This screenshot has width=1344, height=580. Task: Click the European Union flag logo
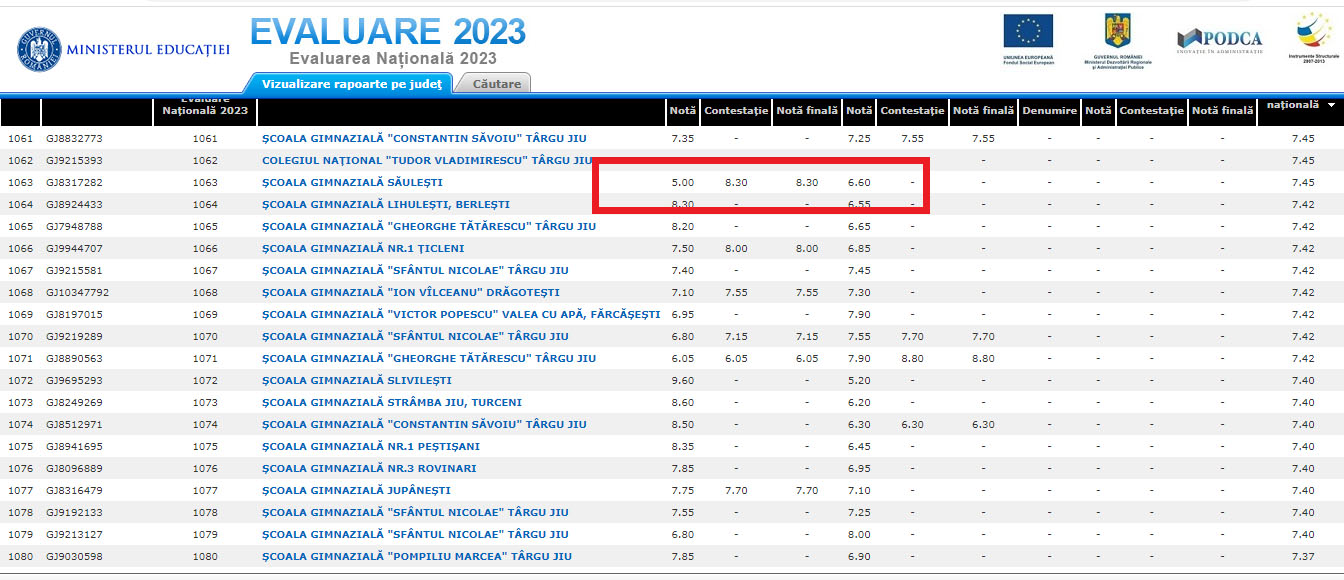[1028, 32]
